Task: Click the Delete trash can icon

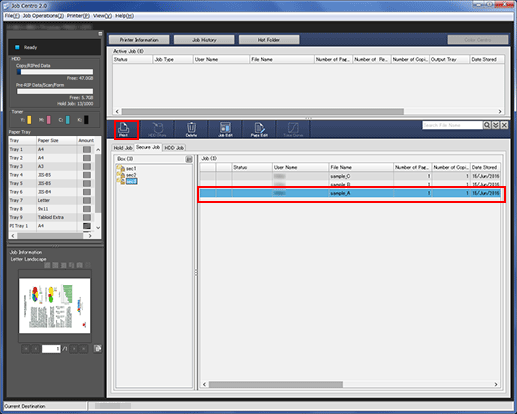Action: pyautogui.click(x=191, y=130)
